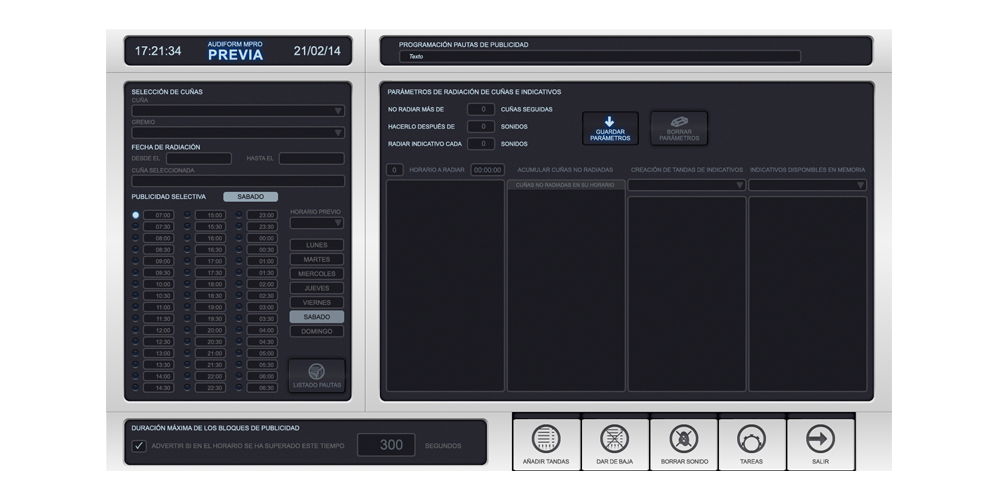Open the Tareas icon
The width and height of the screenshot is (1000, 500).
tap(751, 439)
